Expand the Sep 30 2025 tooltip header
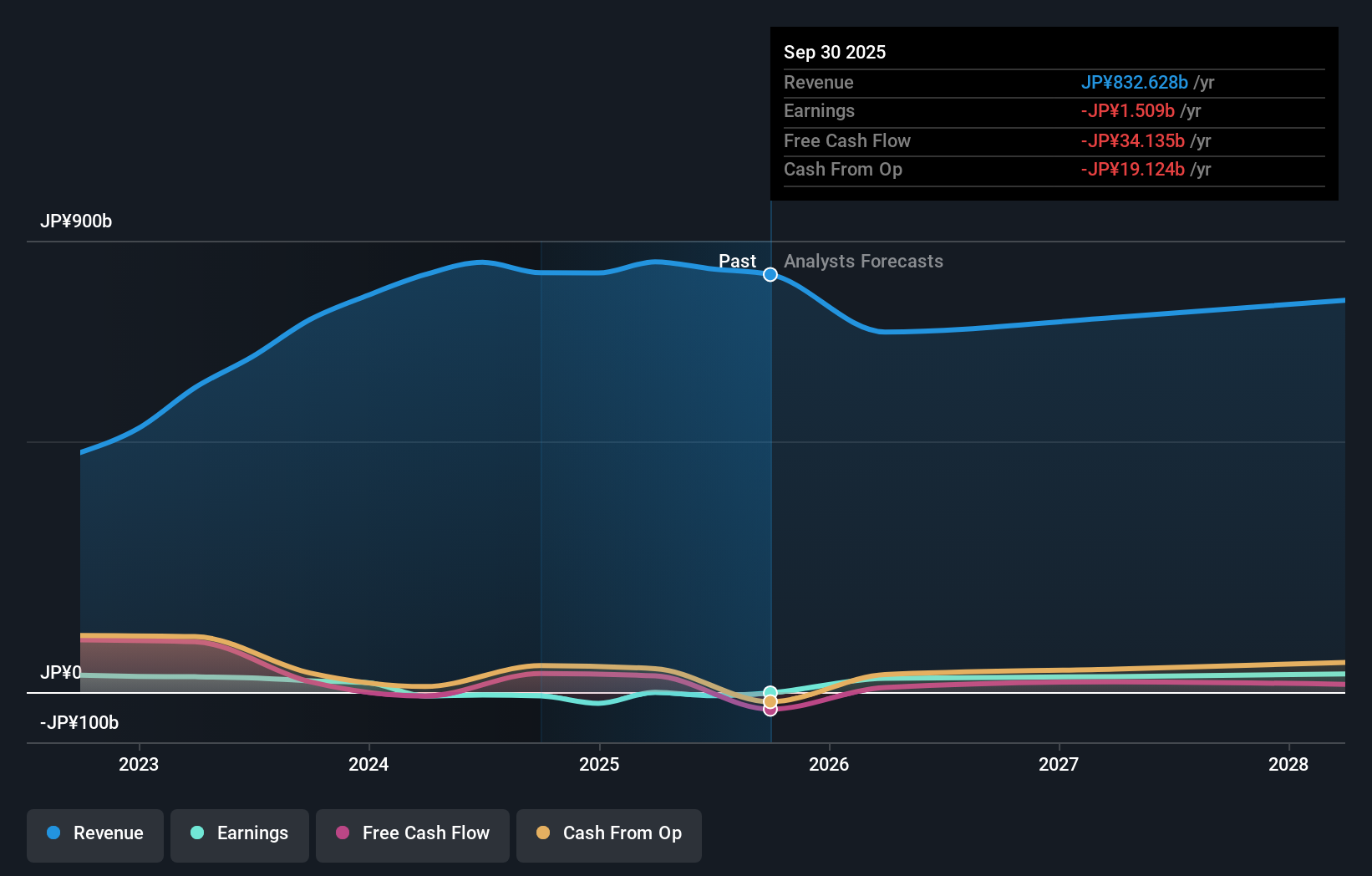Screen dimensions: 1372x876 coord(834,52)
